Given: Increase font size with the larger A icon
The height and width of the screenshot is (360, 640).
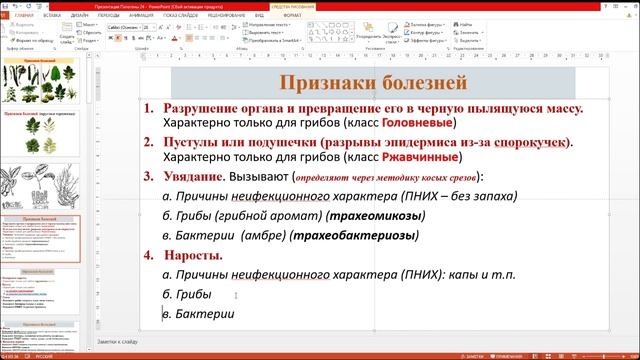Looking at the screenshot, I should (x=160, y=27).
